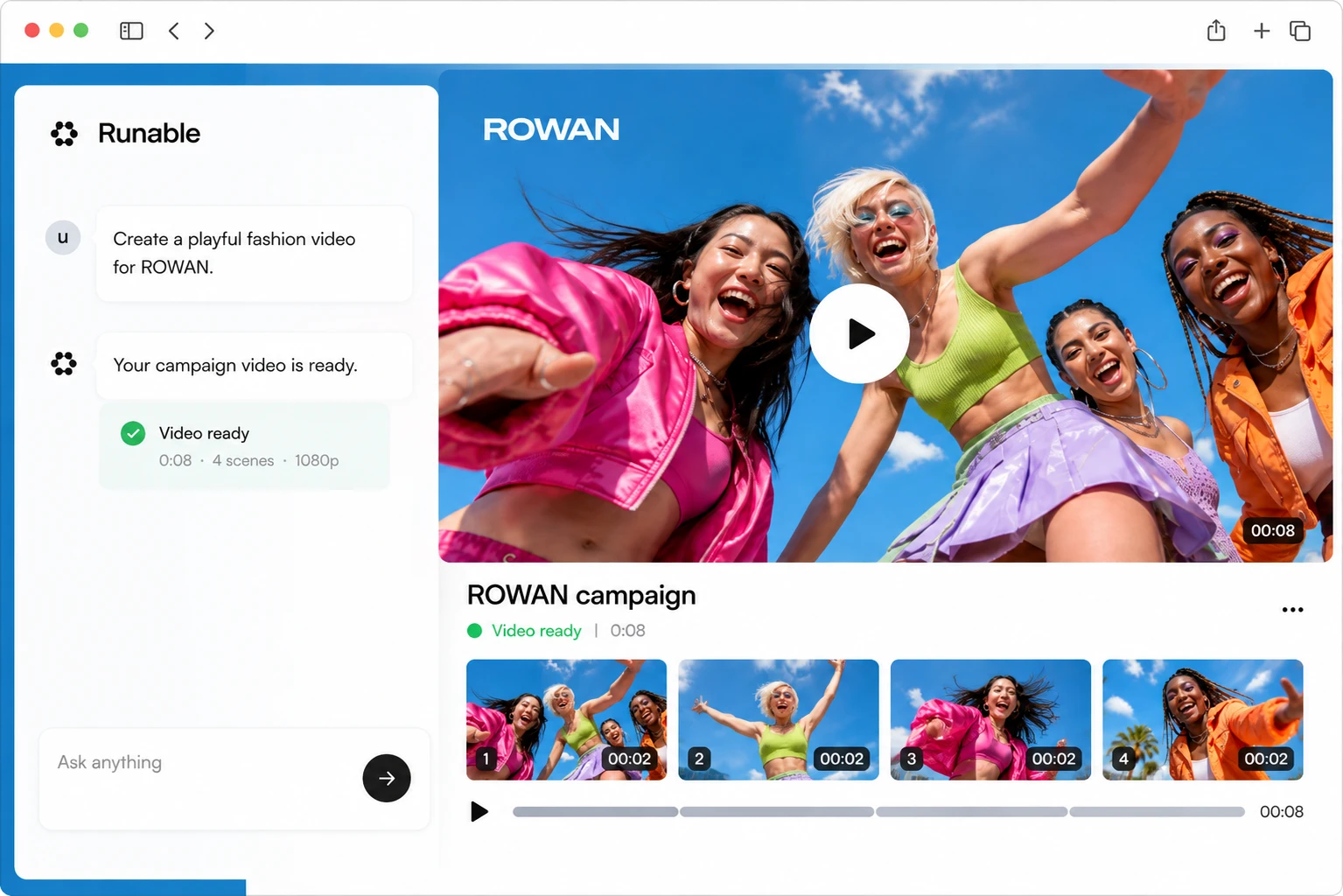
Task: Click 'Your campaign video is ready.' message
Action: tap(254, 365)
